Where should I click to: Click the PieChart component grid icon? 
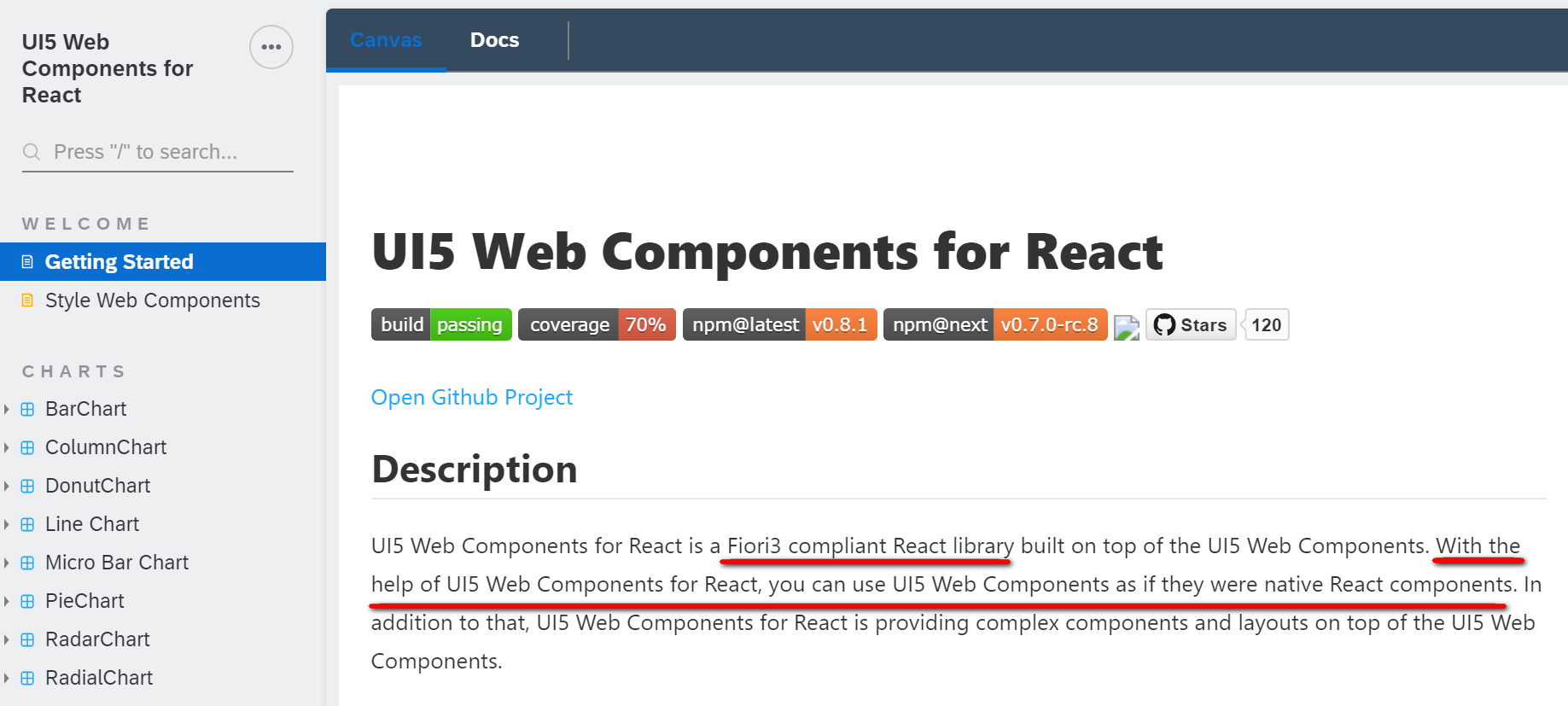[x=27, y=601]
